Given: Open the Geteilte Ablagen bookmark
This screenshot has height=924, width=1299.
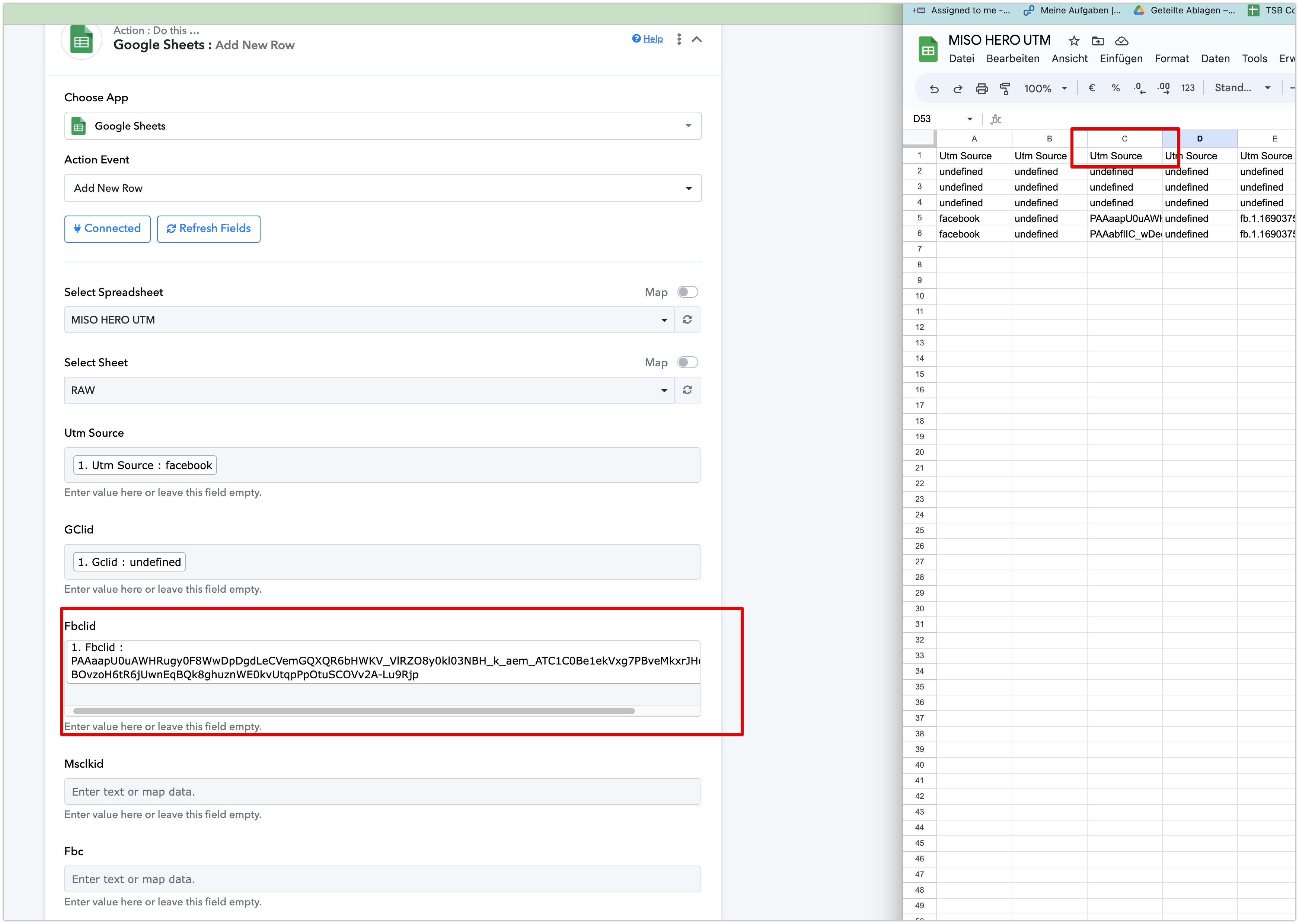Looking at the screenshot, I should 1184,10.
